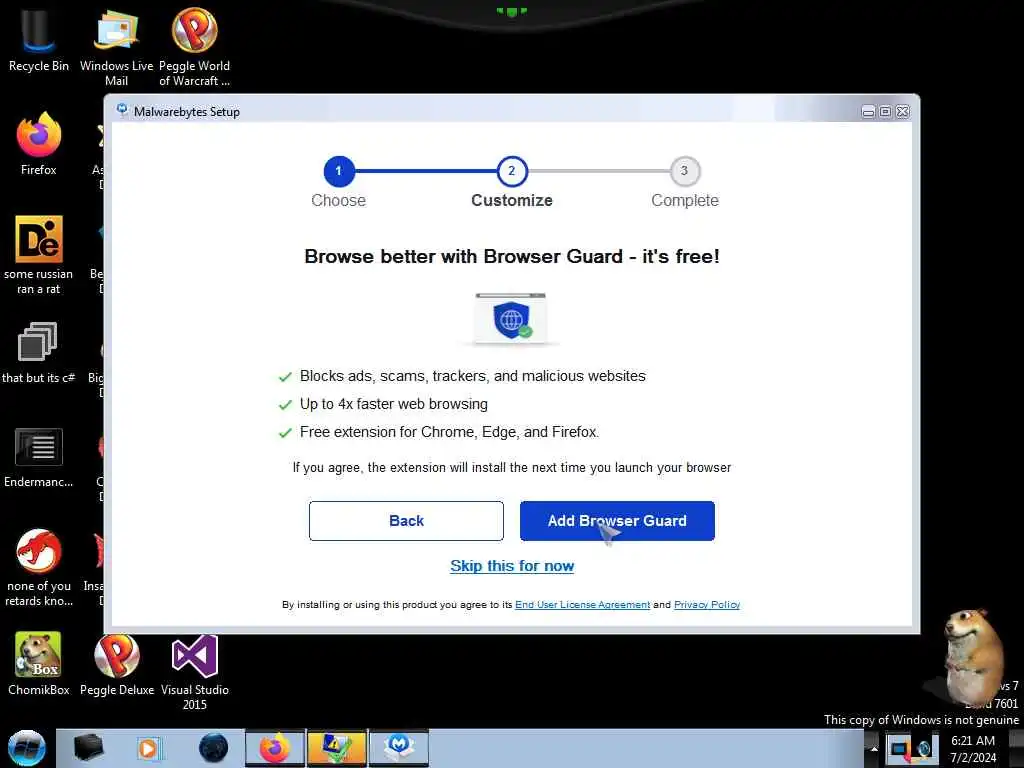The image size is (1024, 768).
Task: Select the 'some russian ran a rat' icon
Action: click(x=39, y=255)
